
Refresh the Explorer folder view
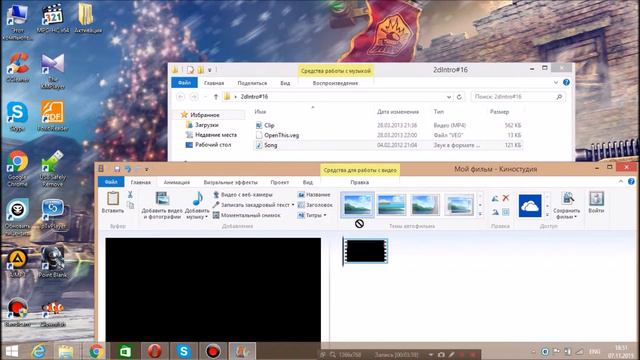pos(459,97)
